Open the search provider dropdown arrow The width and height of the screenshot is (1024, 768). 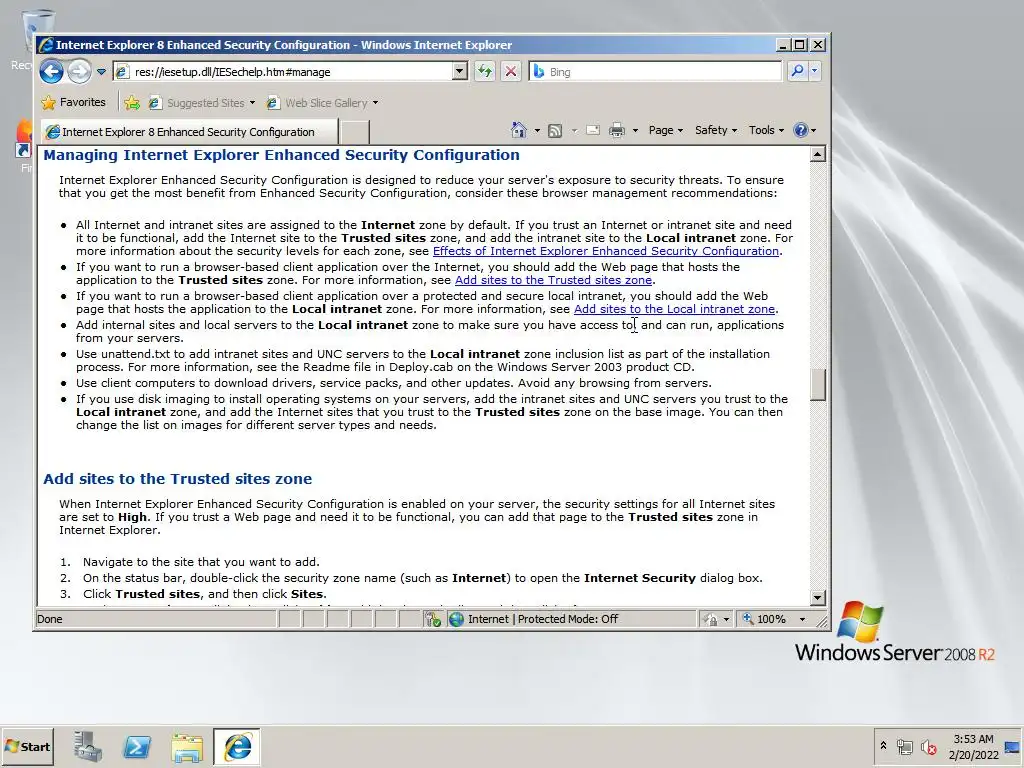814,71
